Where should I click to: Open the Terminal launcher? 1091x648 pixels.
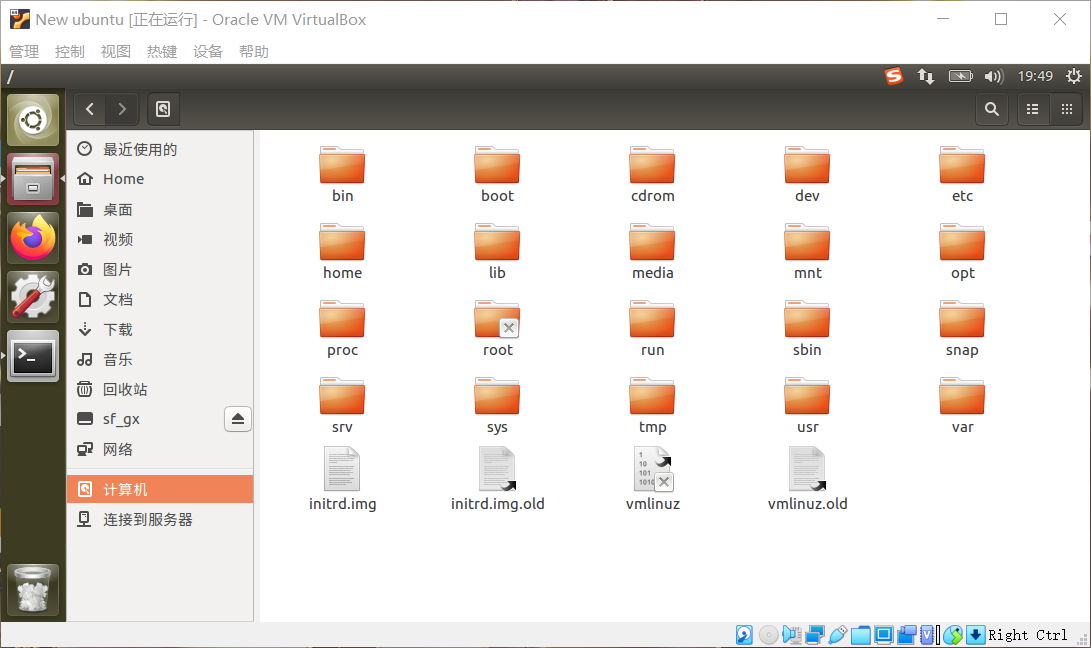pyautogui.click(x=33, y=356)
